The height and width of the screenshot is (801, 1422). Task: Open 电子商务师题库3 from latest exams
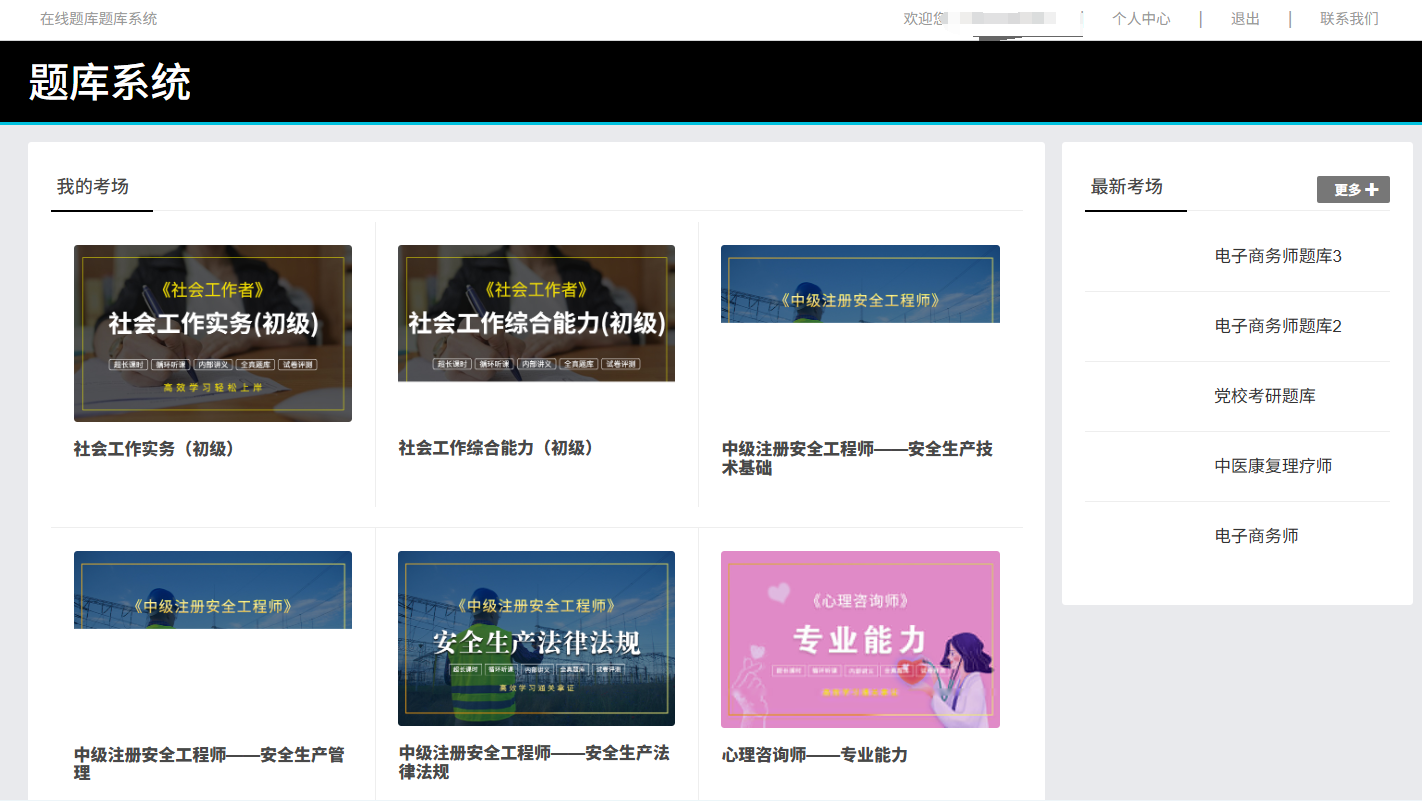click(1278, 257)
